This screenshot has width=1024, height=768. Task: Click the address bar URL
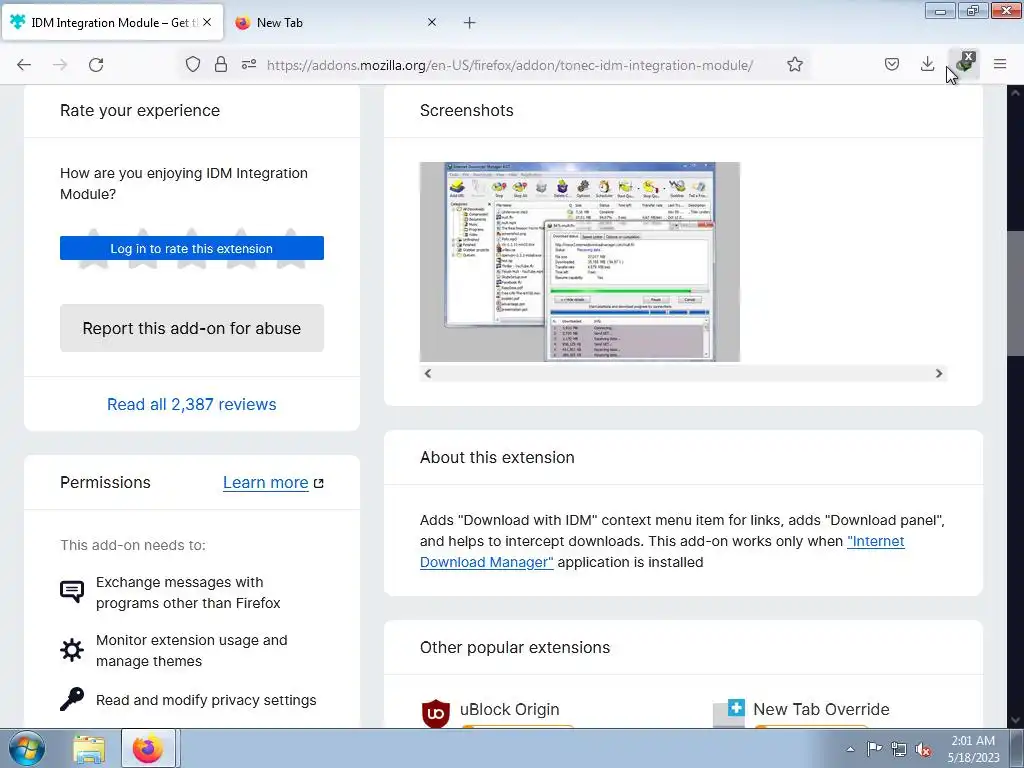tap(509, 65)
